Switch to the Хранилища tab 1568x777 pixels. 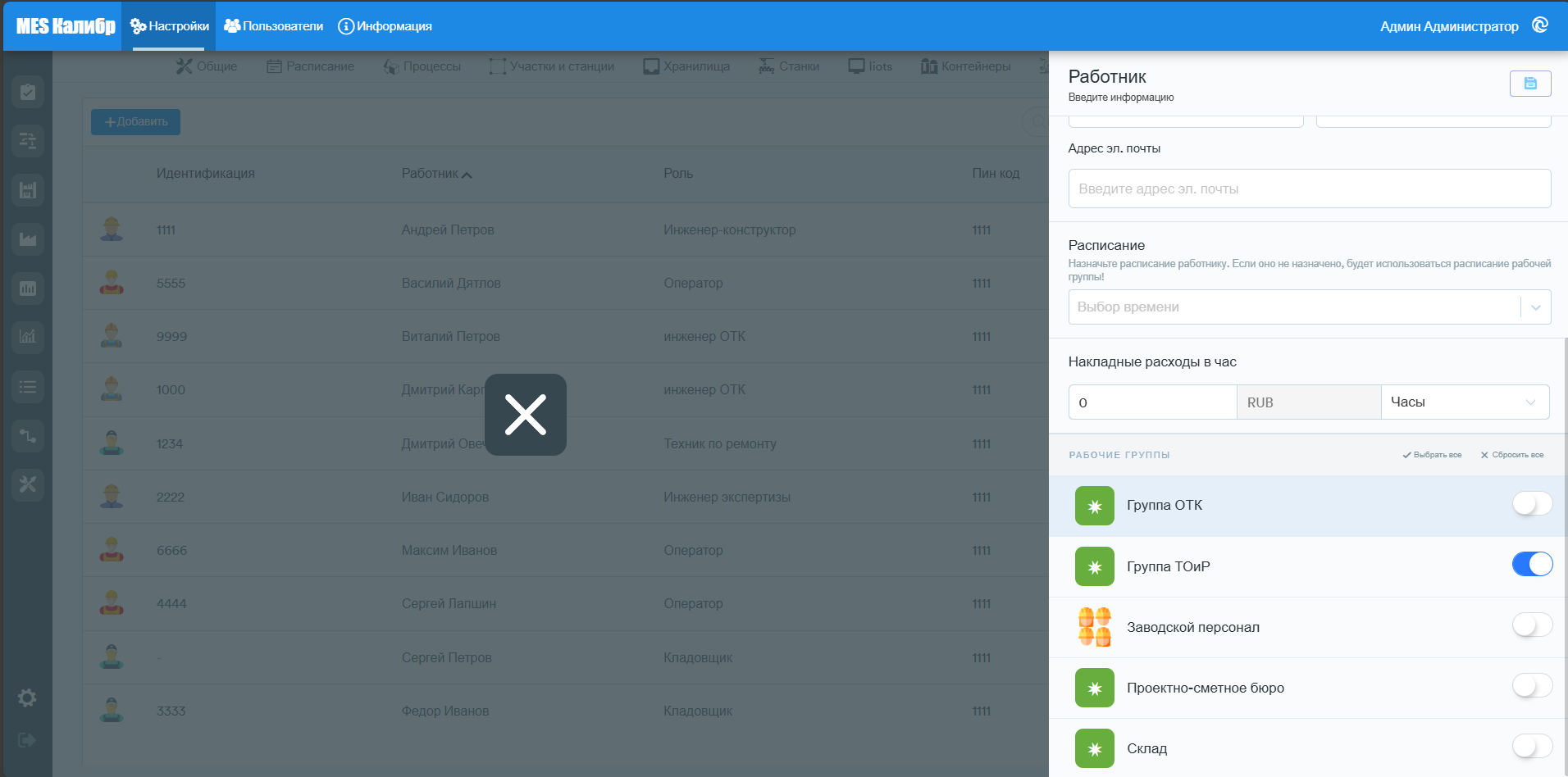[687, 66]
